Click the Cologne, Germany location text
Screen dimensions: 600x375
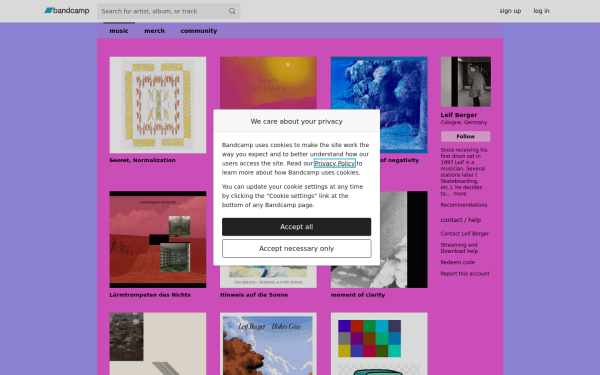[464, 122]
